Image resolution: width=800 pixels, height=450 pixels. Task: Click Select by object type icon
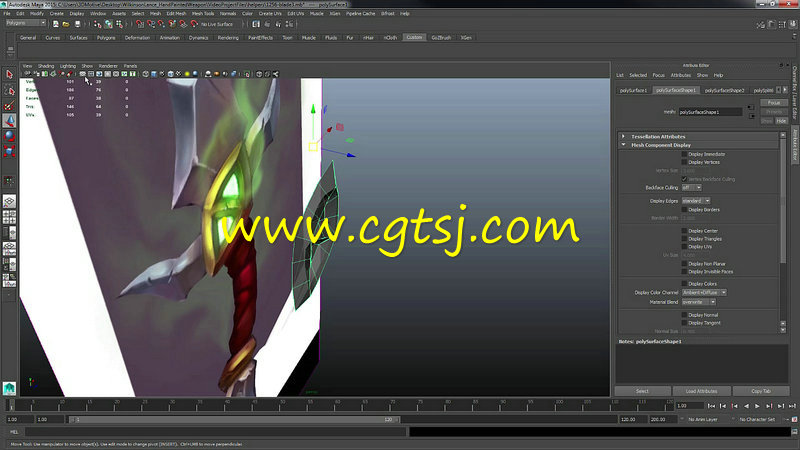point(108,24)
